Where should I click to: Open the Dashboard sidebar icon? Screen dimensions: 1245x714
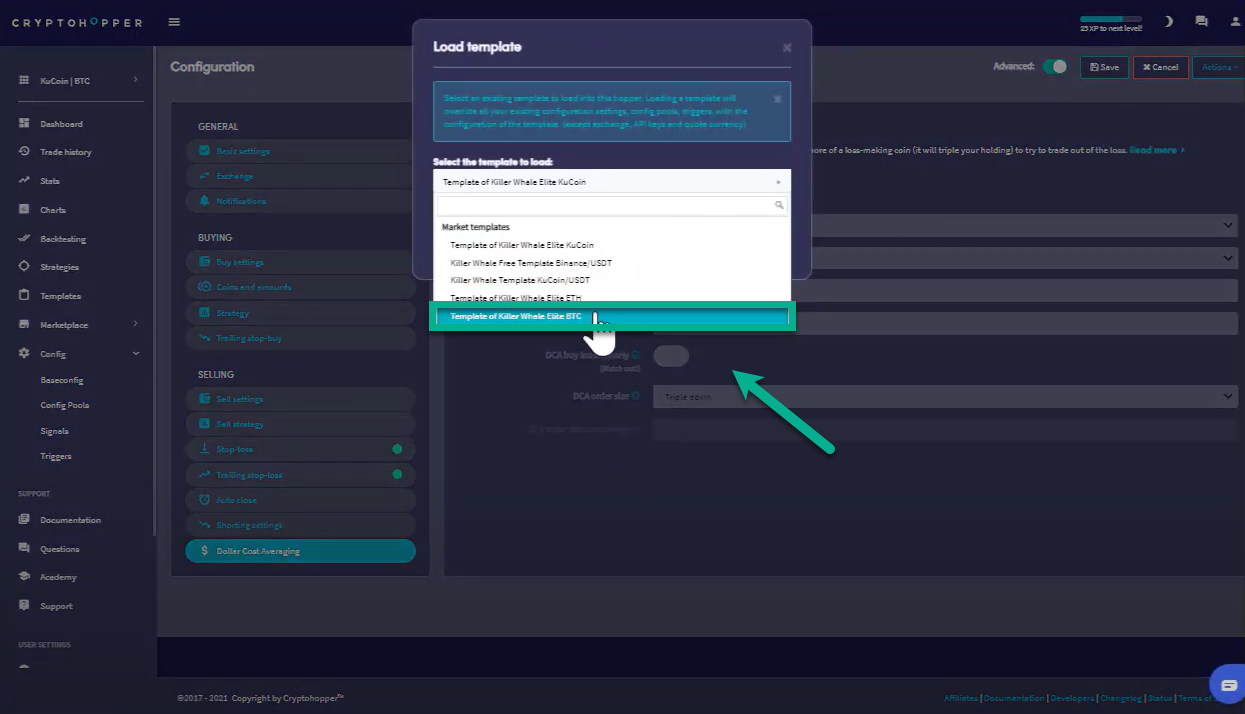pyautogui.click(x=24, y=124)
